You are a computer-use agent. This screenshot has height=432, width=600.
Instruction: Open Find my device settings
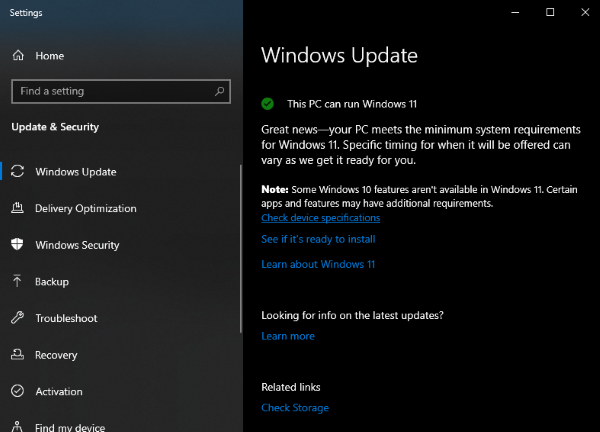[x=70, y=427]
